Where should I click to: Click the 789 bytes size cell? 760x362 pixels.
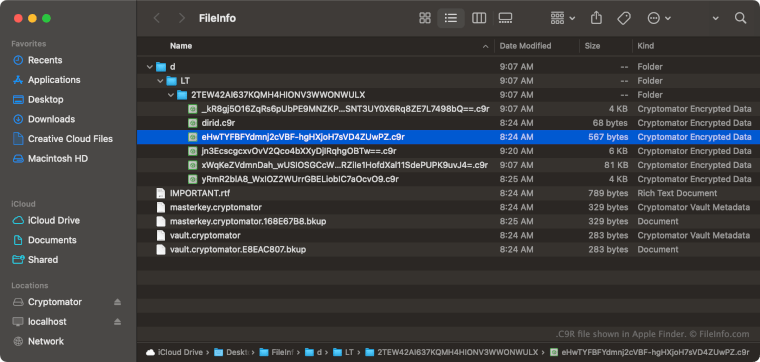click(x=608, y=193)
